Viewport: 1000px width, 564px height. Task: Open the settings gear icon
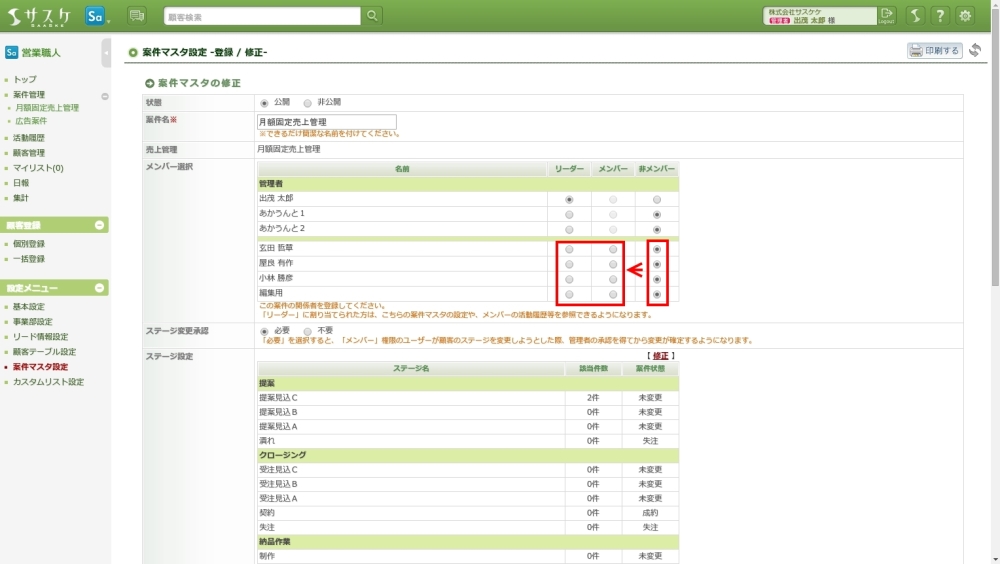point(965,15)
